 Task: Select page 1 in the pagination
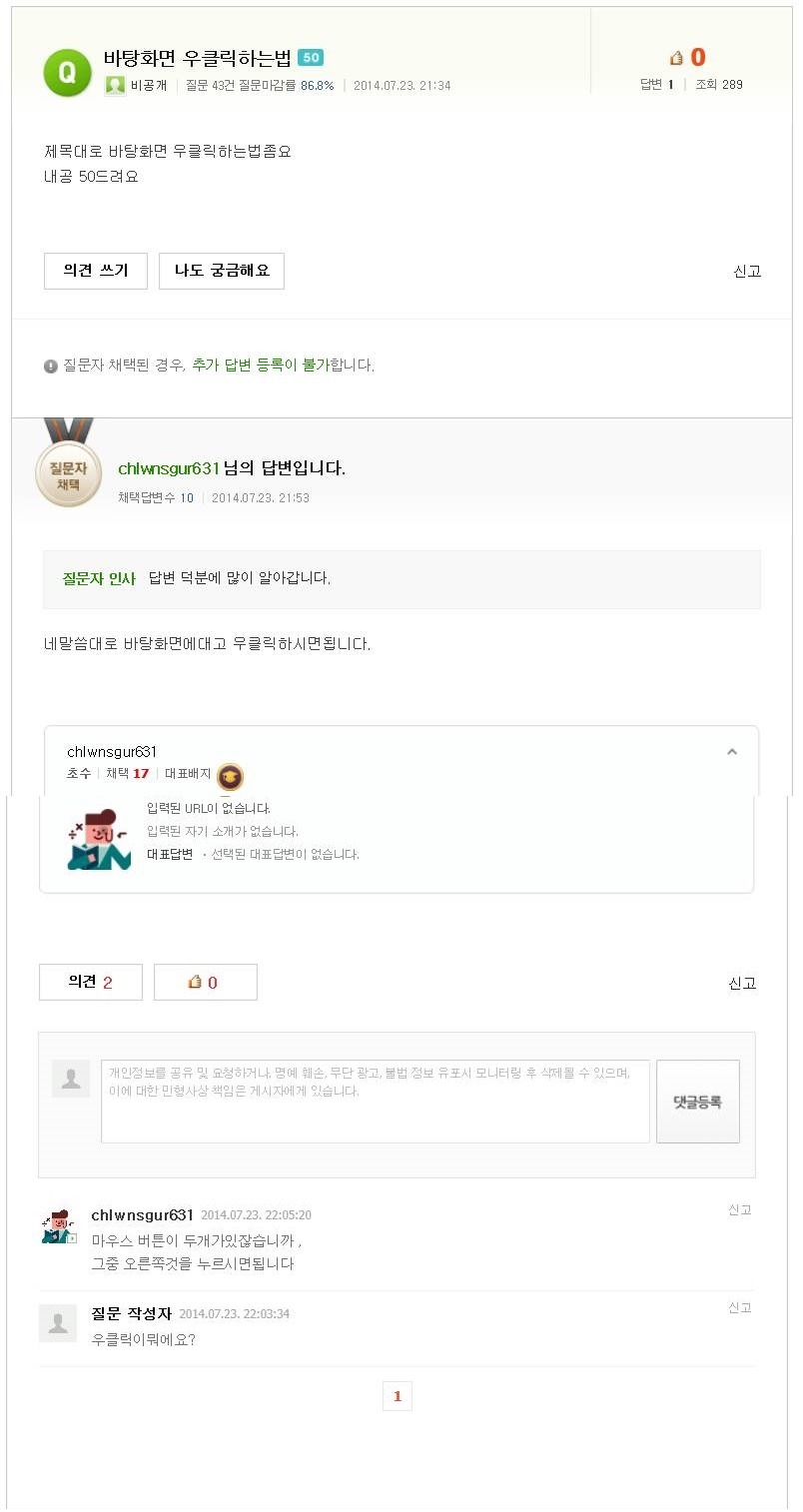398,1396
